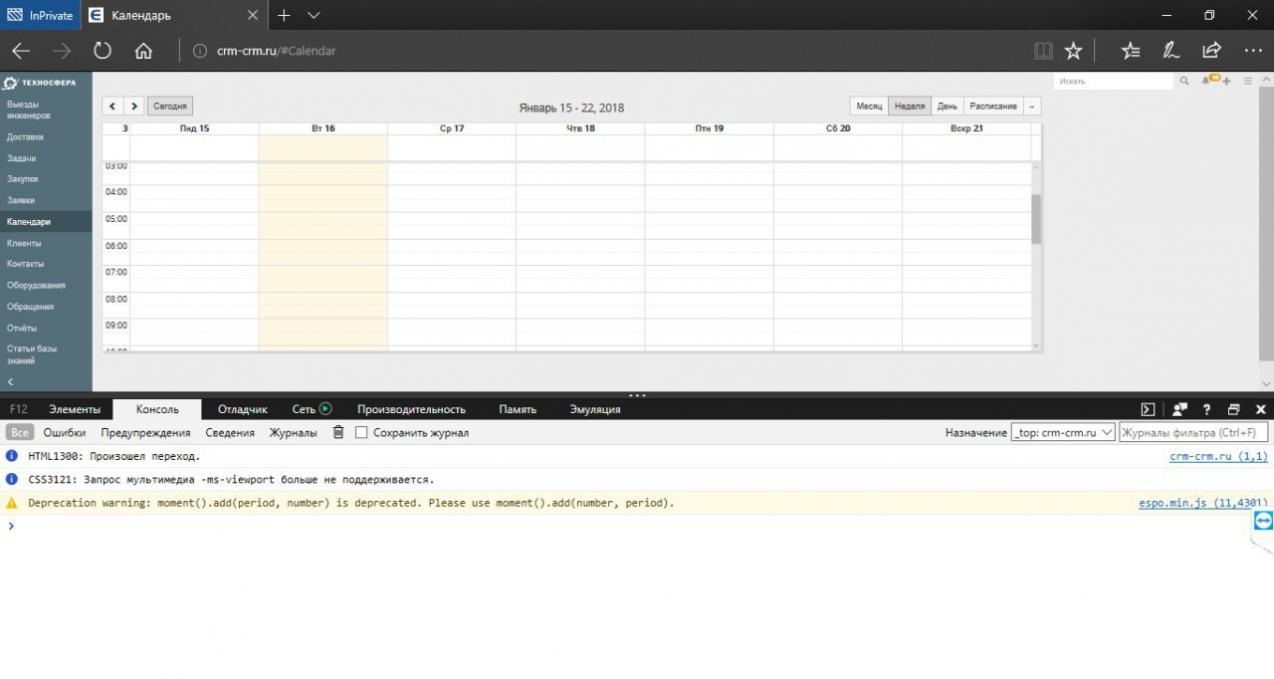
Task: Click the Сегодня button
Action: pos(170,106)
